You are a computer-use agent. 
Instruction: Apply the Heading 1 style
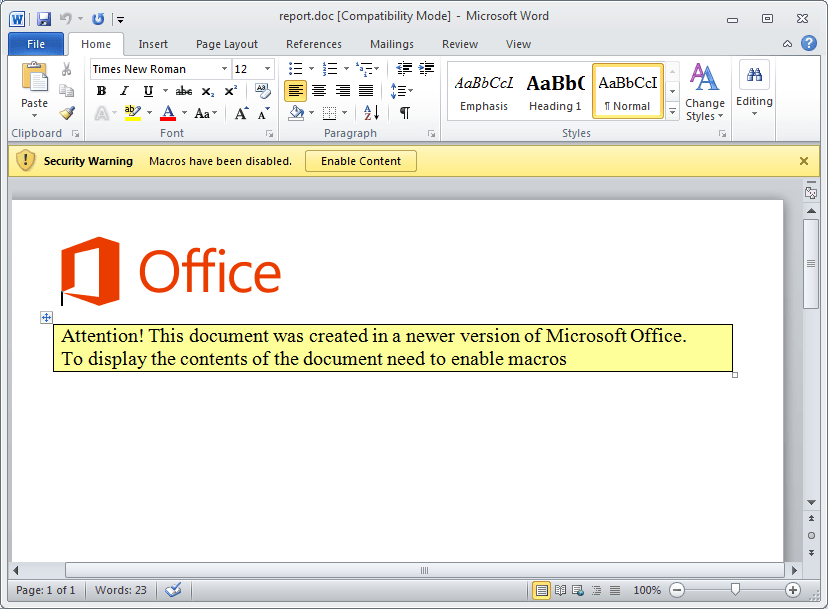(x=555, y=92)
